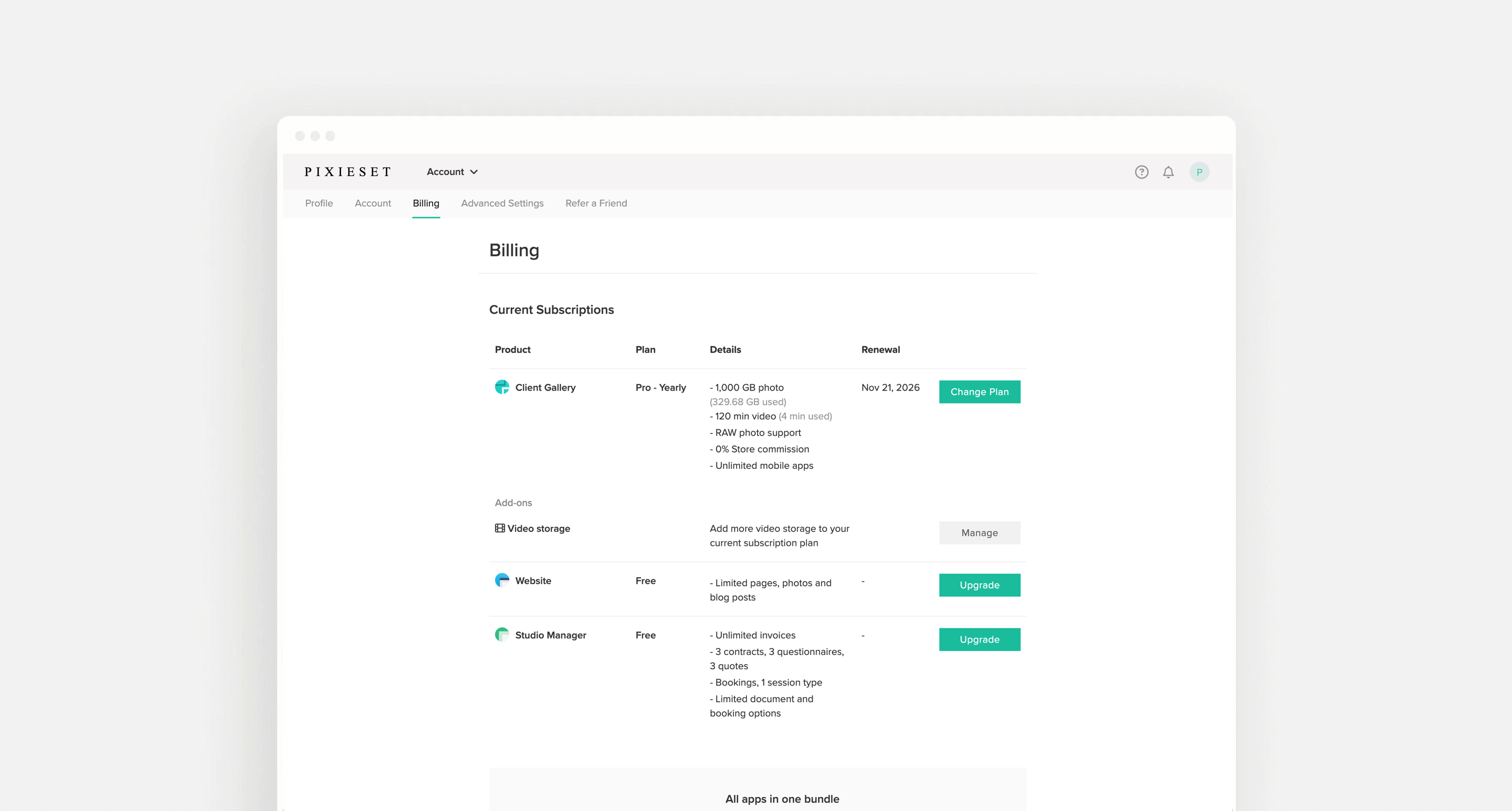
Task: Open the Refer a Friend tab
Action: coord(596,203)
